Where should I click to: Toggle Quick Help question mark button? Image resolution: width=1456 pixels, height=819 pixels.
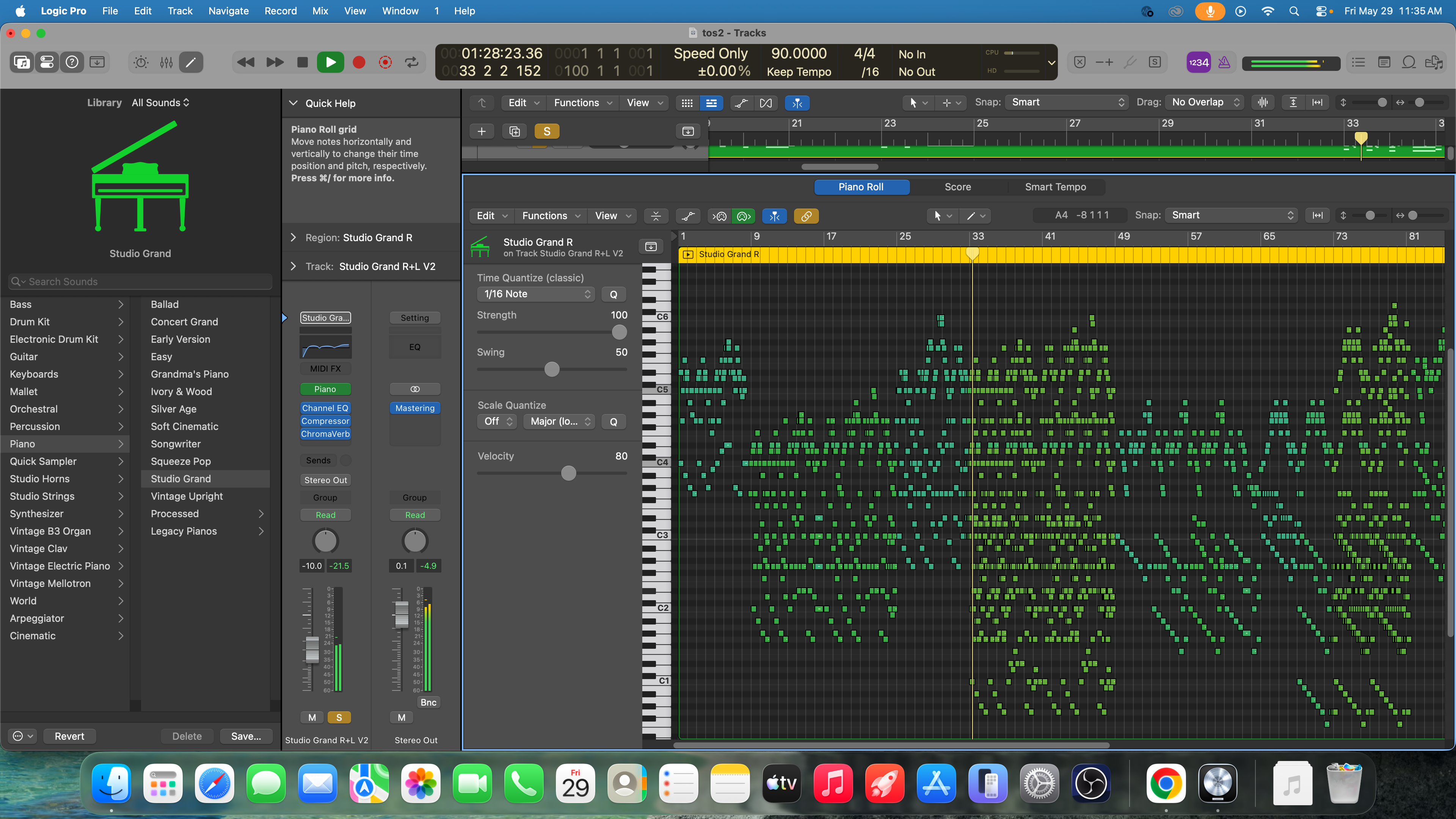pyautogui.click(x=72, y=62)
